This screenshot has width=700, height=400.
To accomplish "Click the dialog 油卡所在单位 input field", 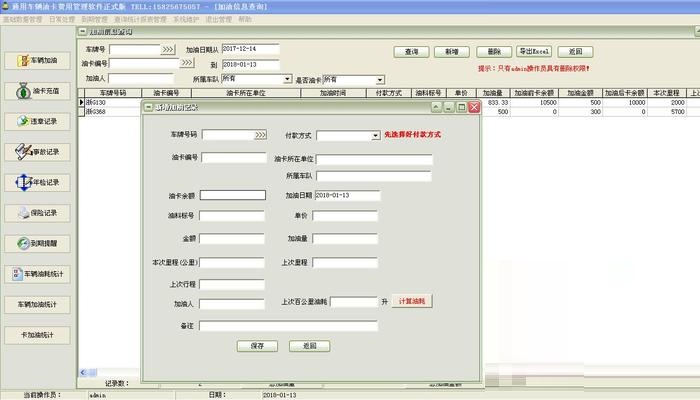I will coord(374,159).
